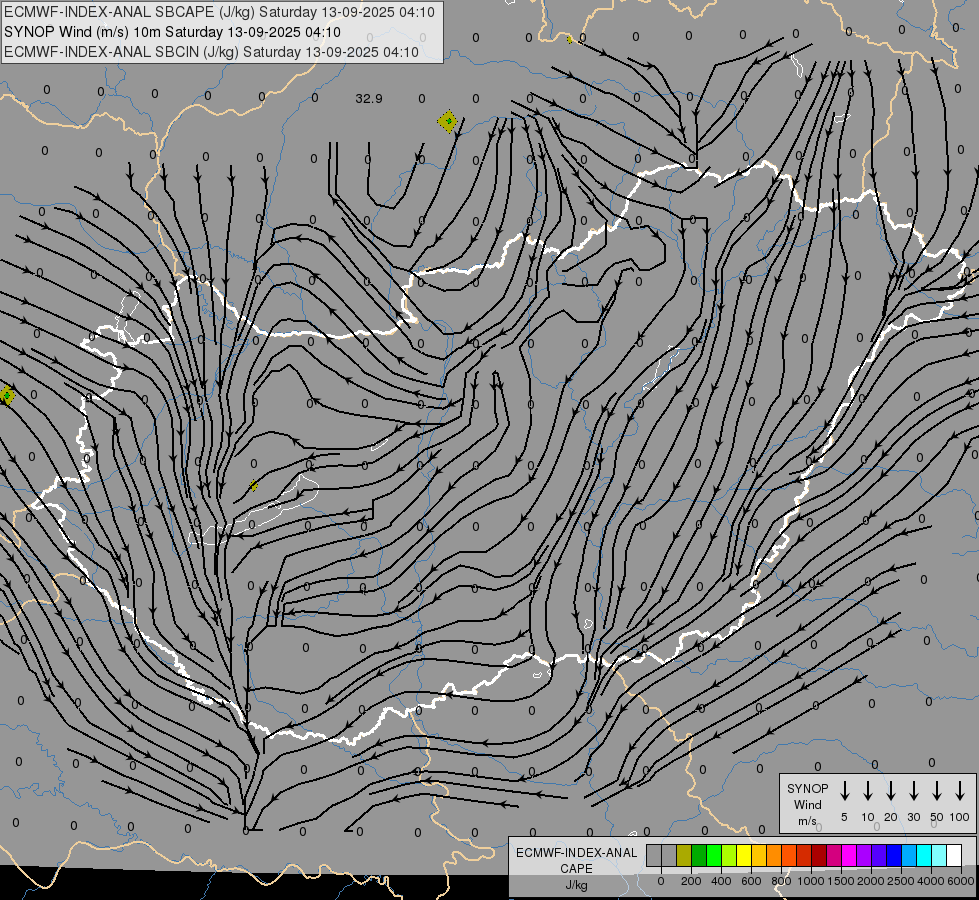Click the wind arrow above the 5 label
Image resolution: width=979 pixels, height=900 pixels.
pyautogui.click(x=844, y=790)
